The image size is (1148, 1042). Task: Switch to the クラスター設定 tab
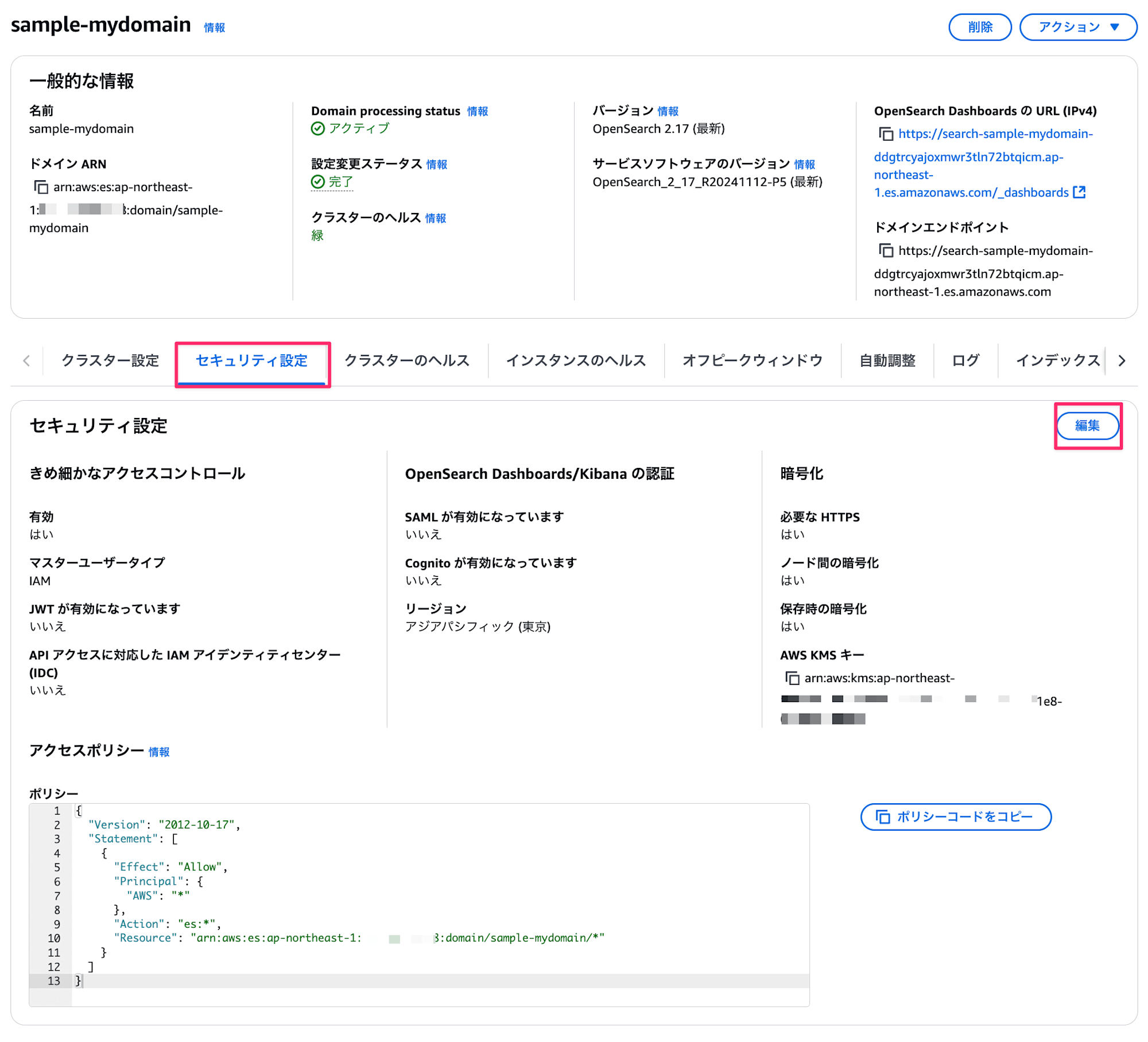110,361
